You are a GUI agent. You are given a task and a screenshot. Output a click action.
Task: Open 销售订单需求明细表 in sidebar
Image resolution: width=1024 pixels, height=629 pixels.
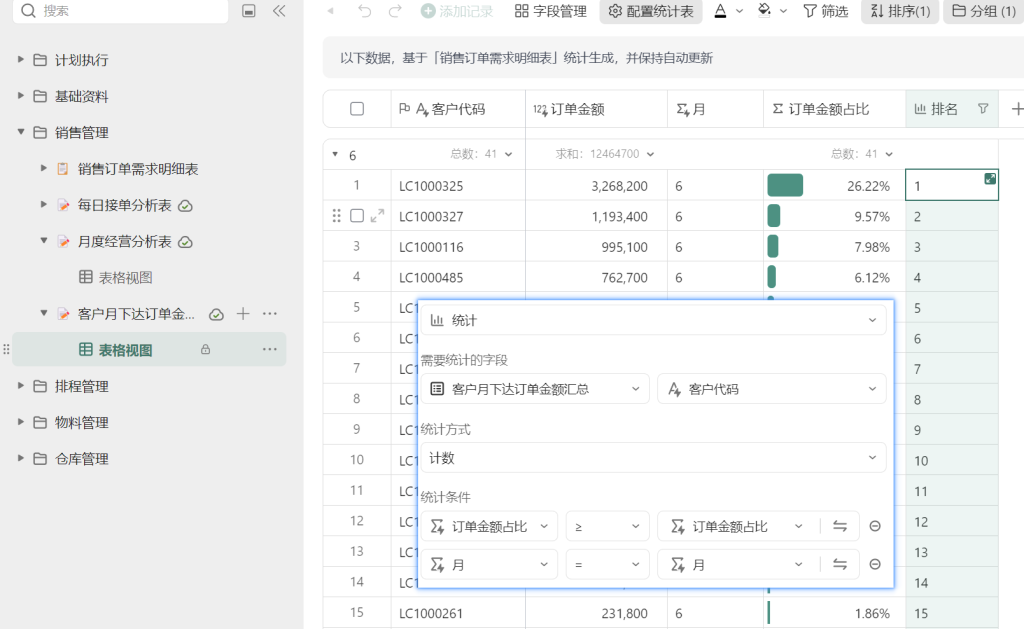(138, 169)
